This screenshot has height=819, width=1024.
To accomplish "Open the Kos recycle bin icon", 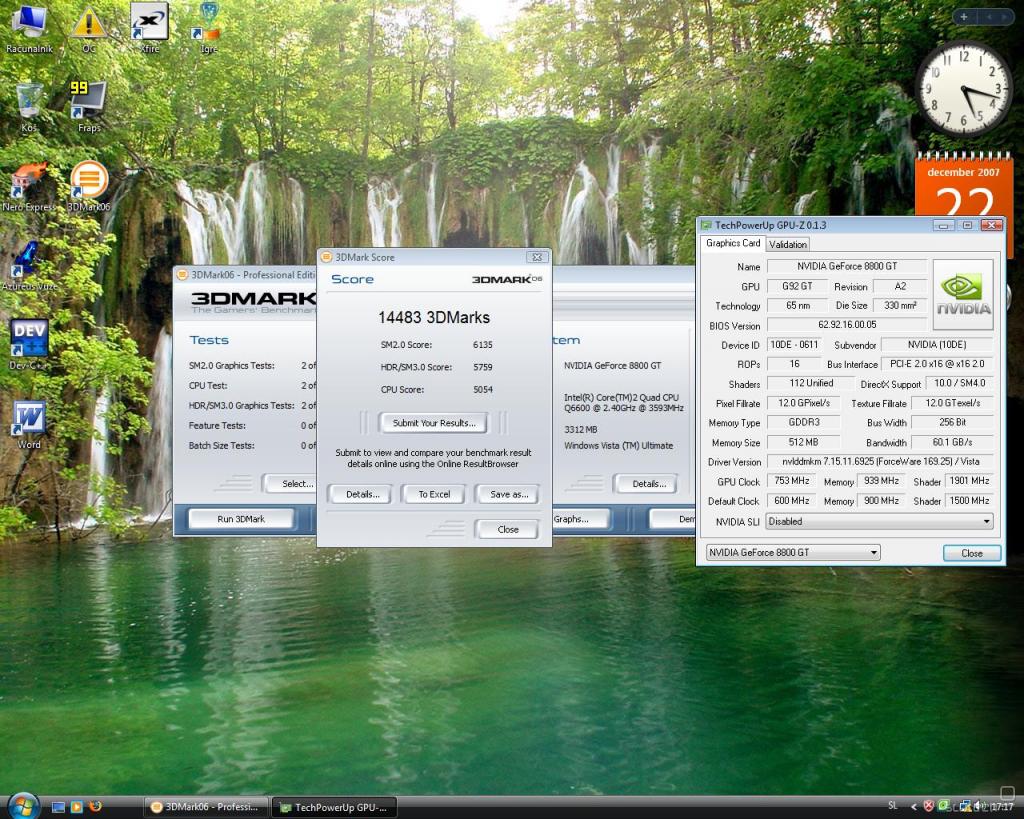I will point(29,108).
